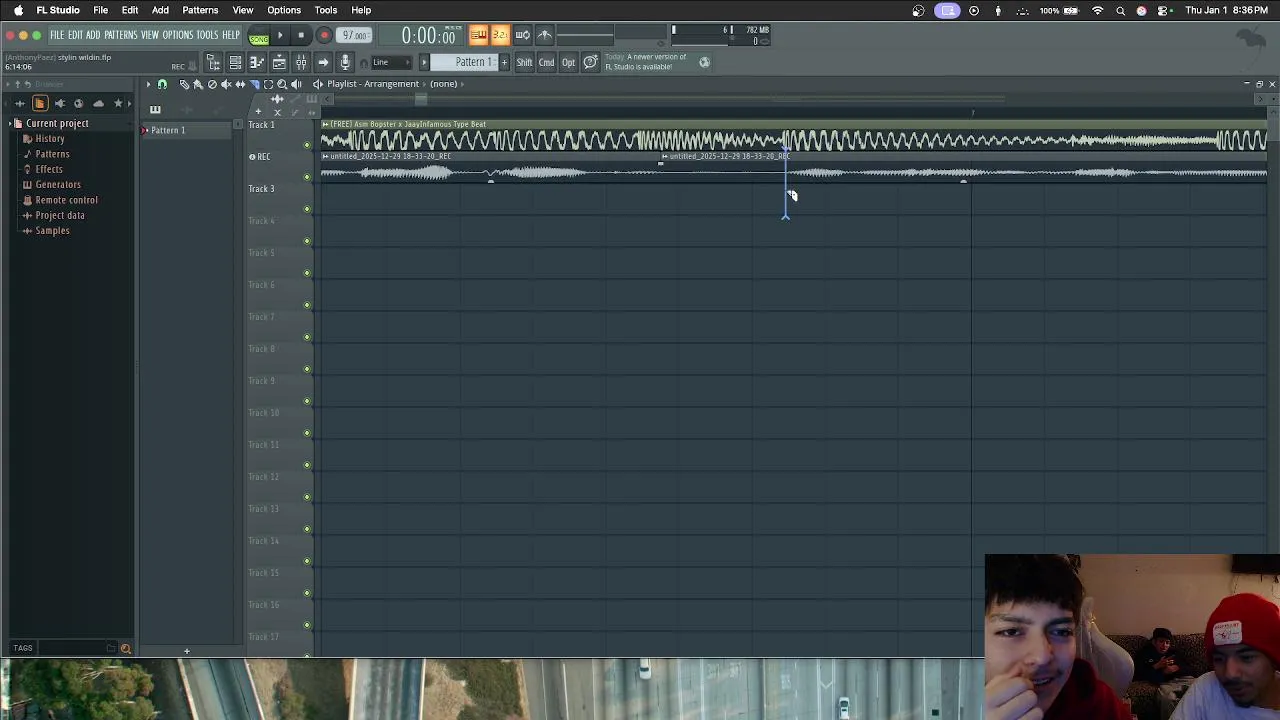Screen dimensions: 1280x720
Task: Open the globe online content browser tab
Action: [x=79, y=104]
